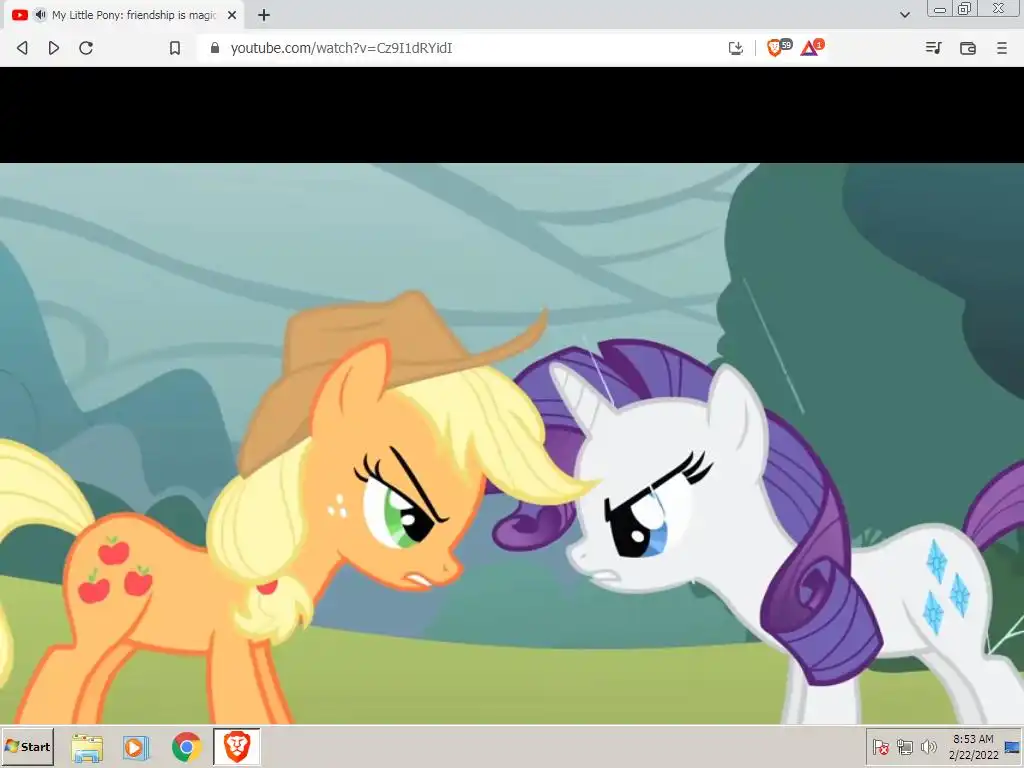The image size is (1024, 768).
Task: Bookmark this page with the bookmark icon
Action: [174, 48]
